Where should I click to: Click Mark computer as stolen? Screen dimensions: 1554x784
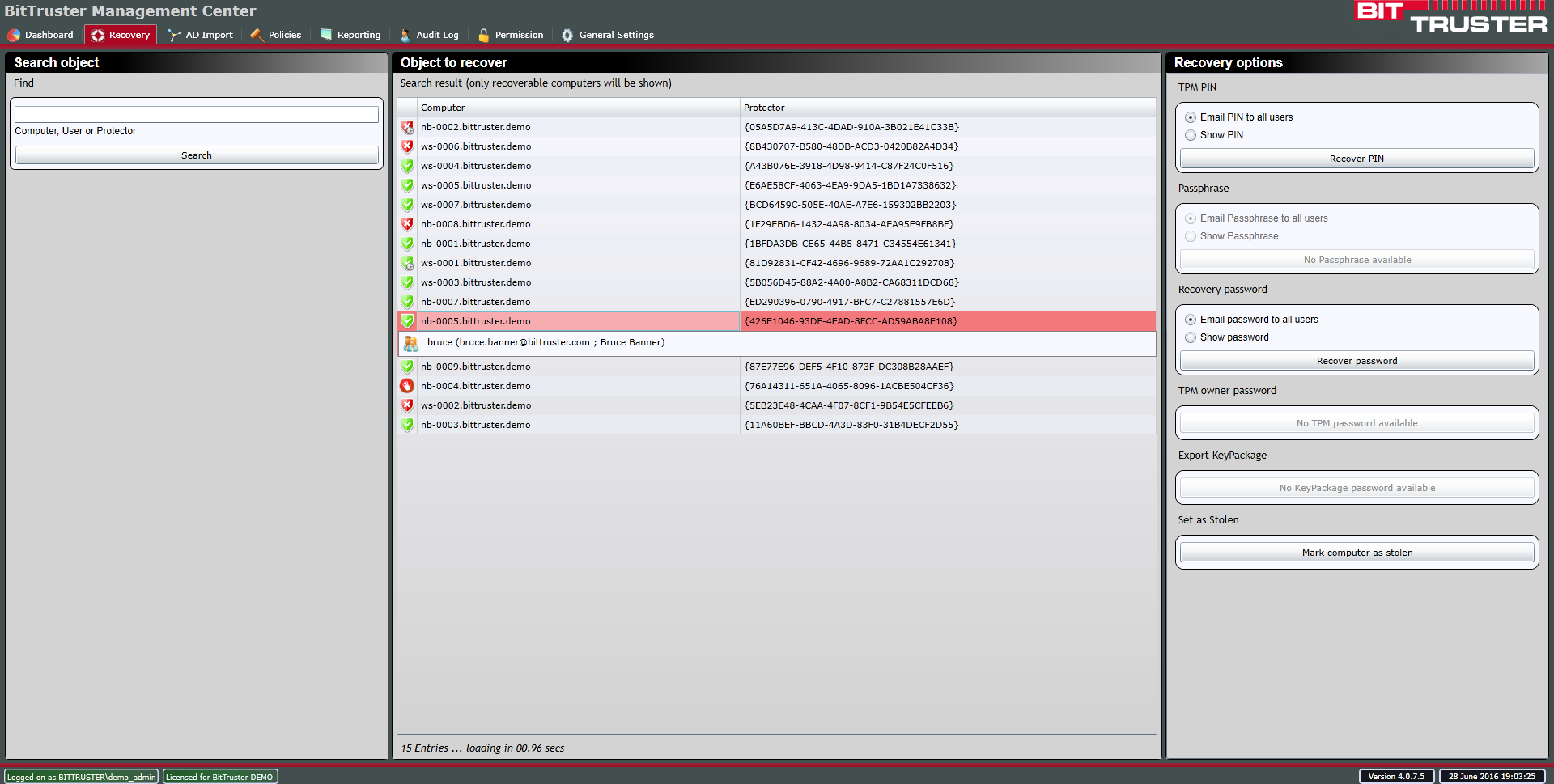[x=1357, y=553]
